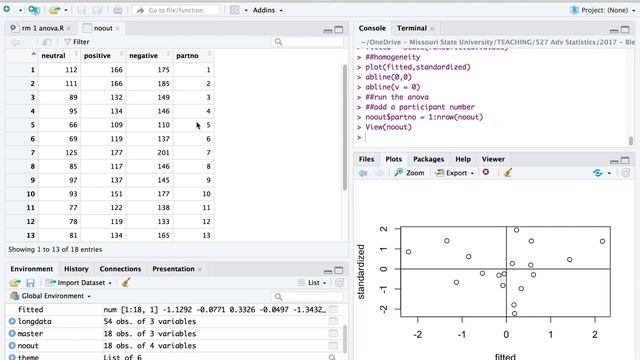Viewport: 640px width, 360px height.
Task: Click the console pane scrollbar
Action: point(631,141)
